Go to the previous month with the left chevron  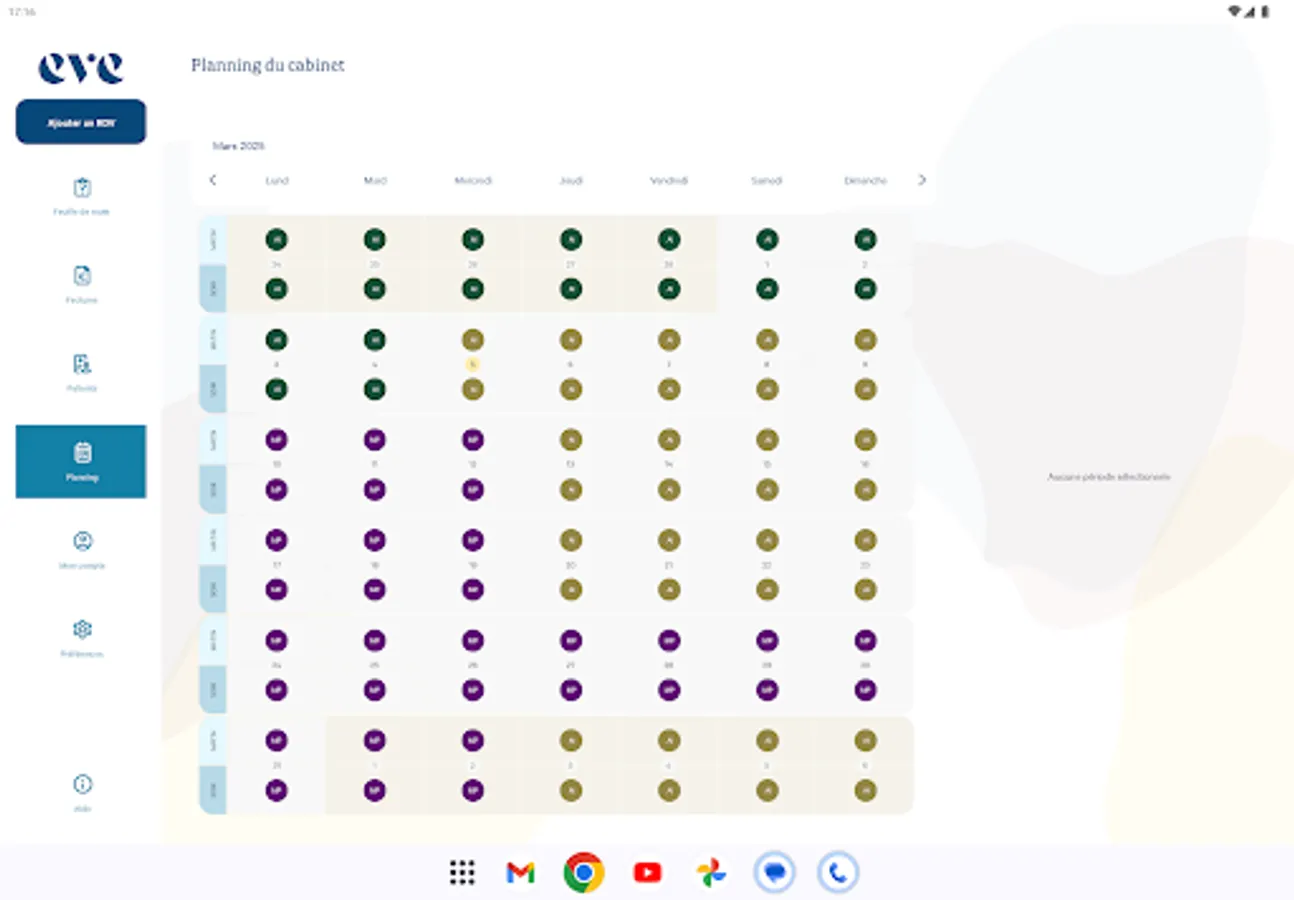pyautogui.click(x=213, y=180)
